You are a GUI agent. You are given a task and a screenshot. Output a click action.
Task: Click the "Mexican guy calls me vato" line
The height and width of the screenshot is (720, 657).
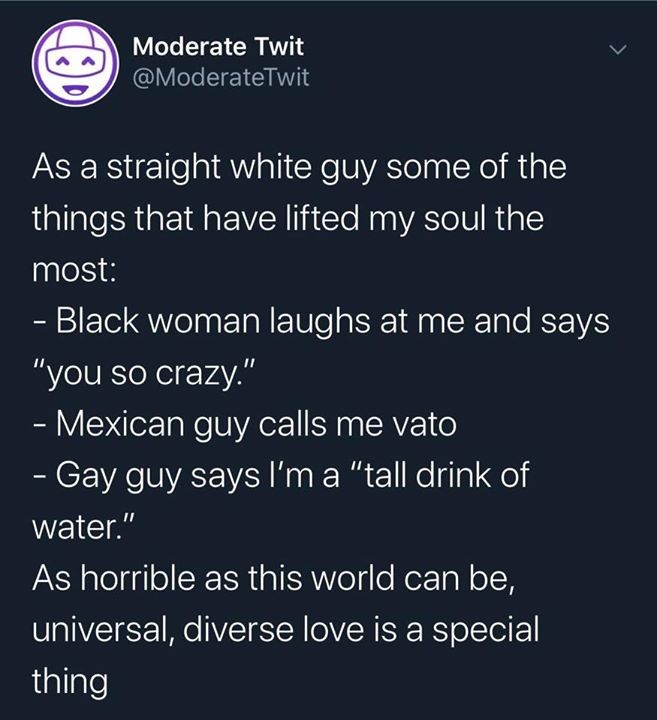click(x=244, y=425)
